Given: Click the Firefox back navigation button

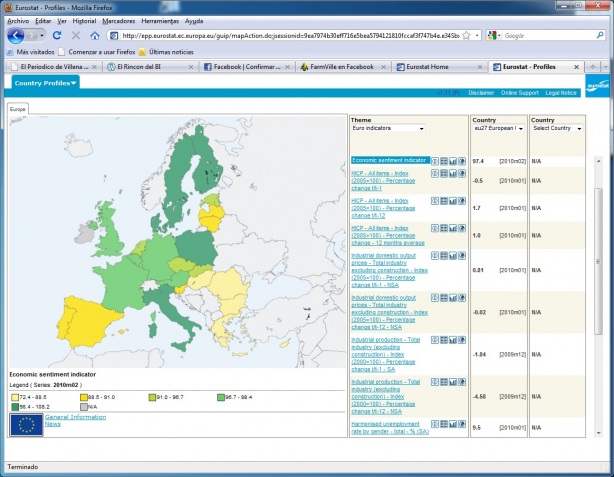Looking at the screenshot, I should point(18,35).
